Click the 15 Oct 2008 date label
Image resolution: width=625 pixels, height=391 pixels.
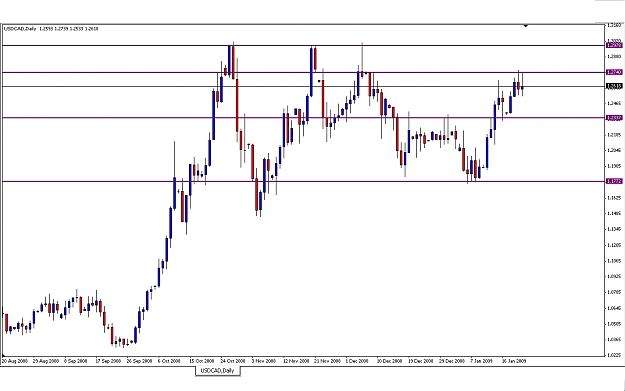point(202,361)
